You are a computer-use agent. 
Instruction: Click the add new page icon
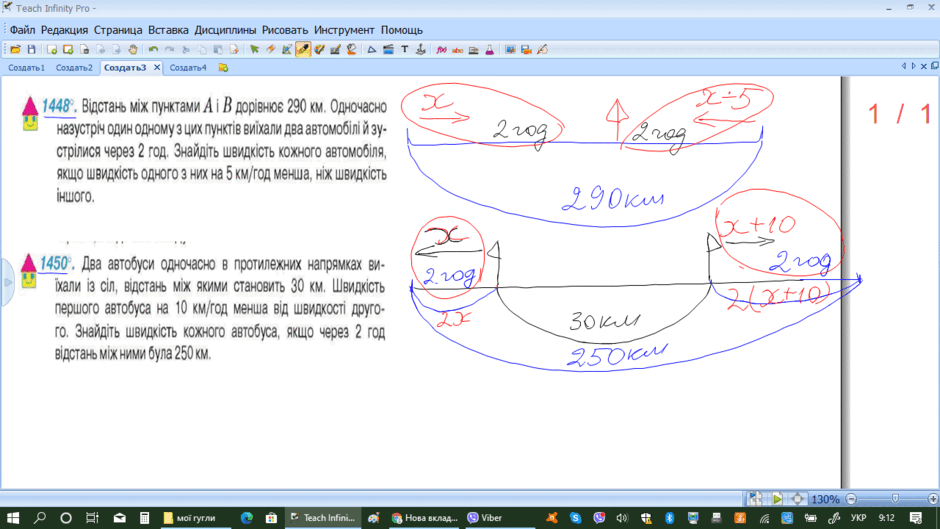pos(52,50)
